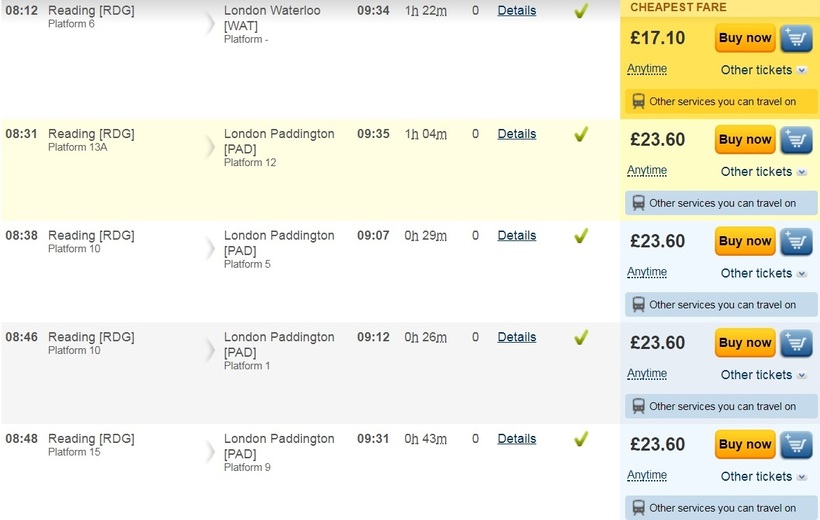Image resolution: width=820 pixels, height=520 pixels.
Task: Add 08:31 train fare to basket
Action: (x=796, y=140)
